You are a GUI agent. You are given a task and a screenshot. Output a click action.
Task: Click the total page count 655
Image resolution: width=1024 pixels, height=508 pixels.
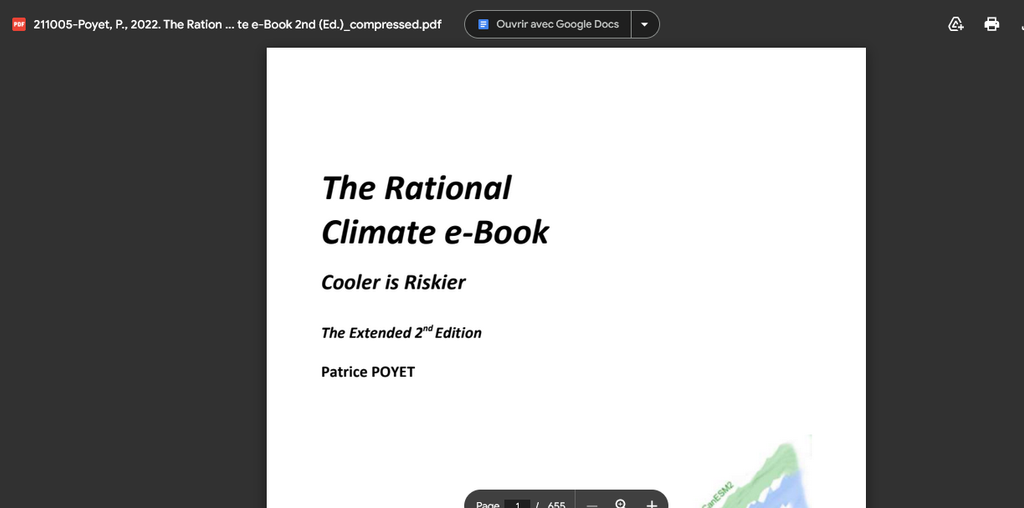pyautogui.click(x=556, y=504)
